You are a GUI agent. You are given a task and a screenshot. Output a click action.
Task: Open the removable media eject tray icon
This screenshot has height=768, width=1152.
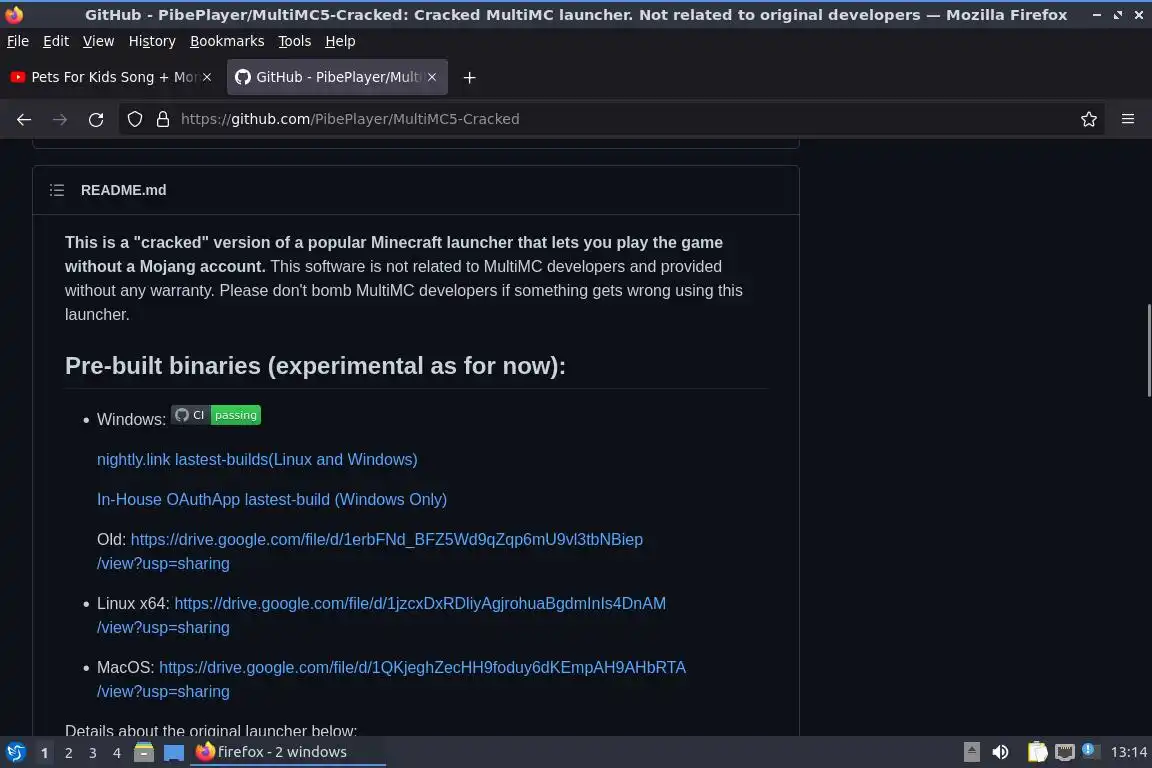pyautogui.click(x=971, y=753)
